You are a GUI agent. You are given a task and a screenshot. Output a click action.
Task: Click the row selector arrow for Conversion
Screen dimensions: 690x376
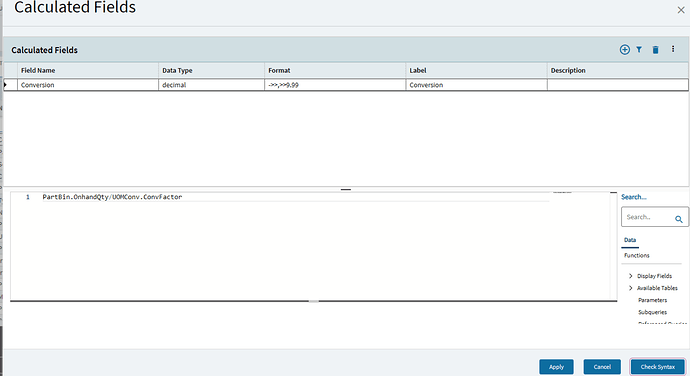click(5, 85)
